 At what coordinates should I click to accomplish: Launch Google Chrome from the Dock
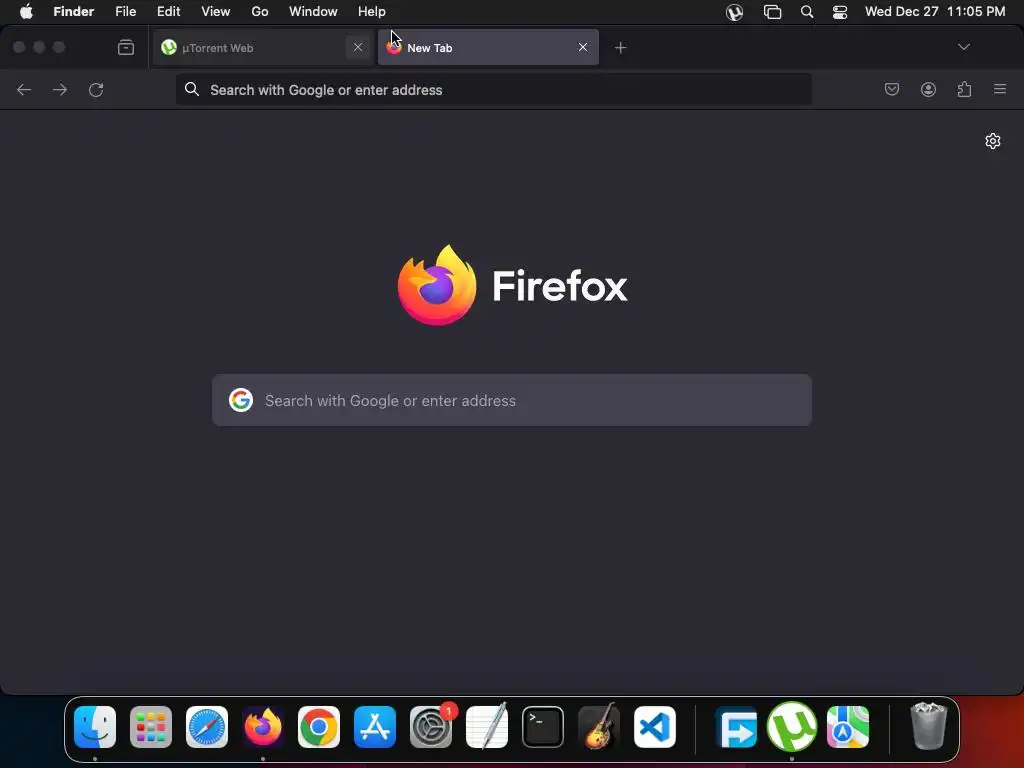[319, 727]
